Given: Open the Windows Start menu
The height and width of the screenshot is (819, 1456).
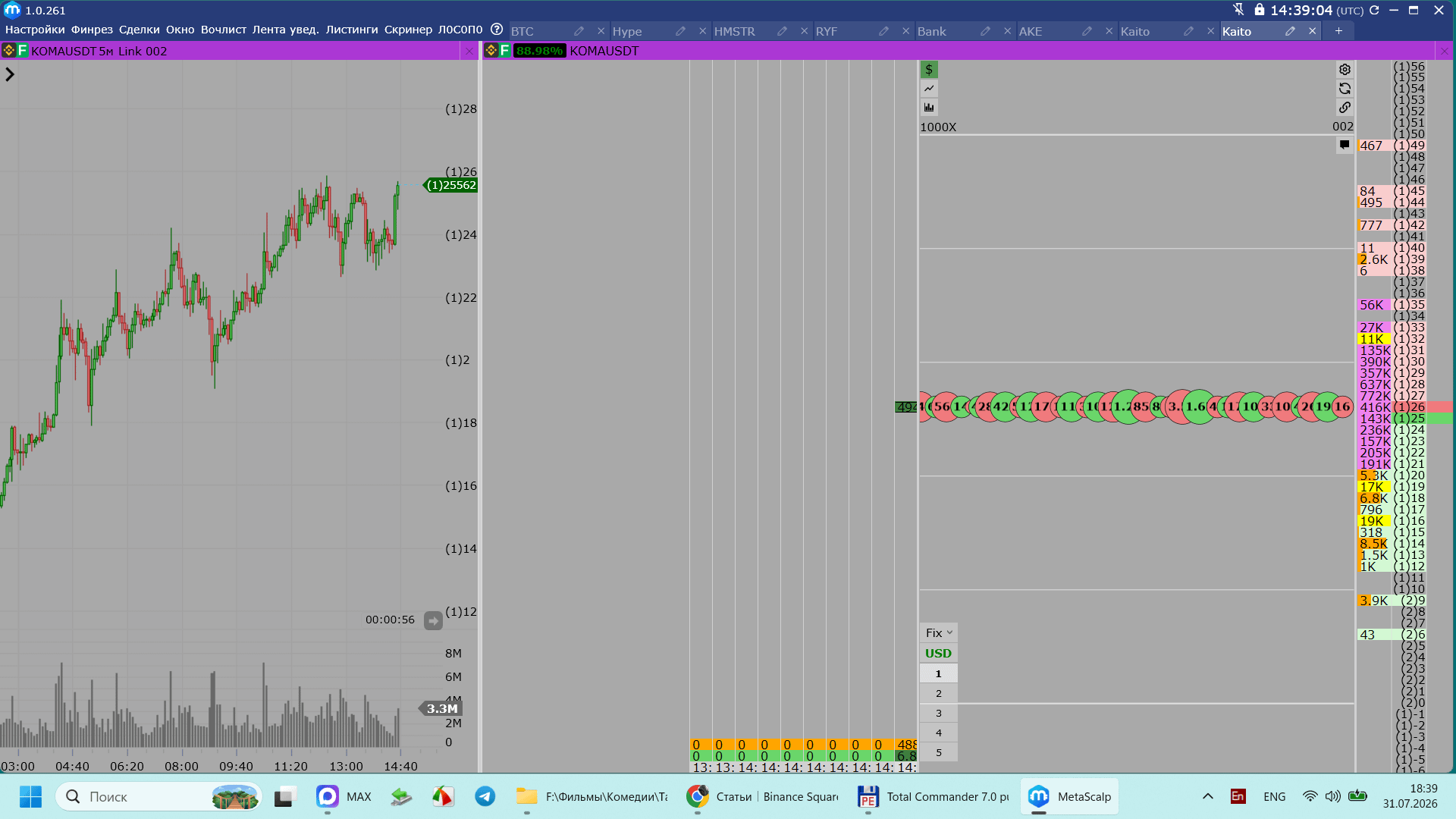Looking at the screenshot, I should [x=30, y=796].
